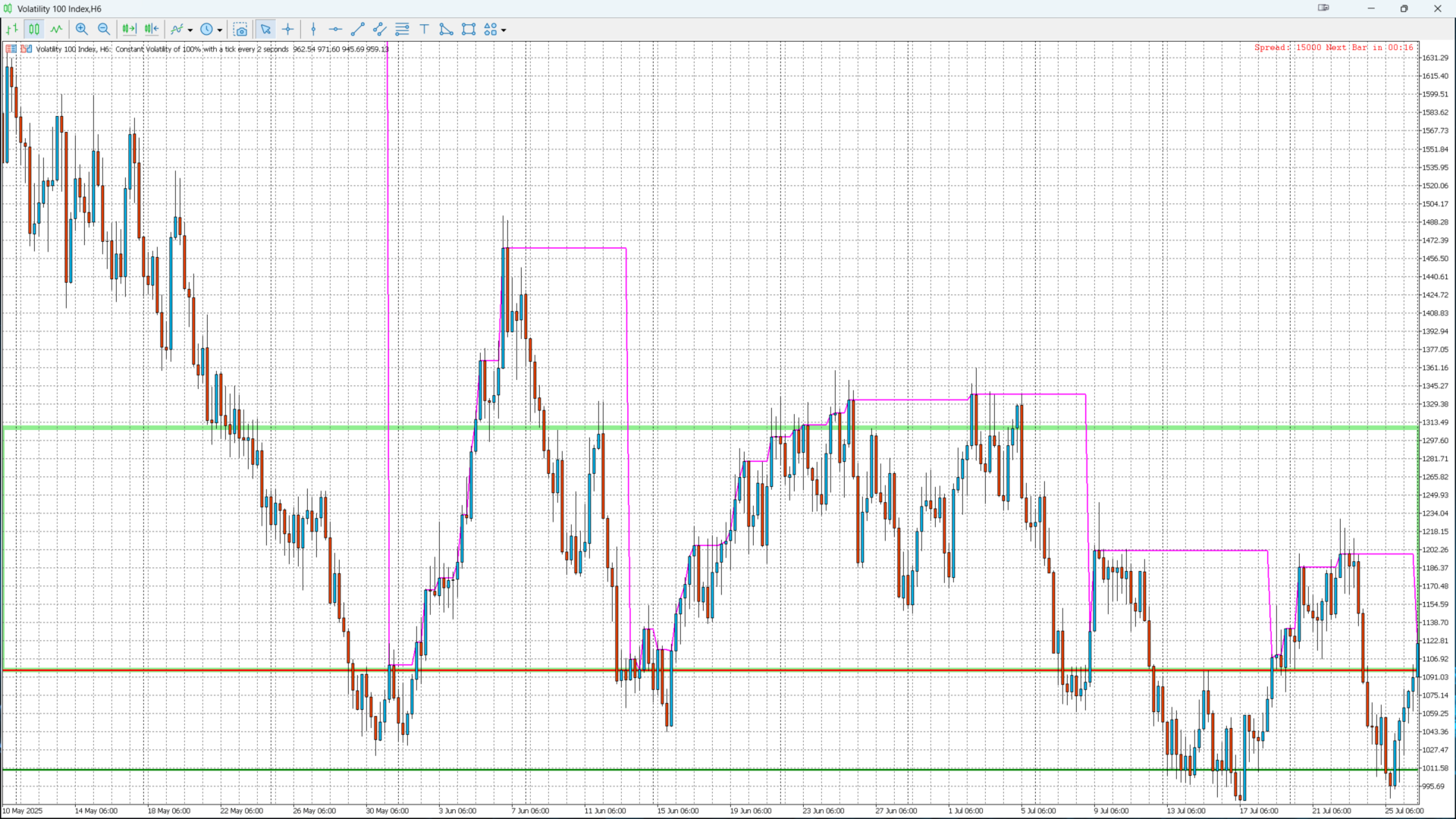The height and width of the screenshot is (819, 1456).
Task: Draw a horizontal line object
Action: (x=335, y=30)
